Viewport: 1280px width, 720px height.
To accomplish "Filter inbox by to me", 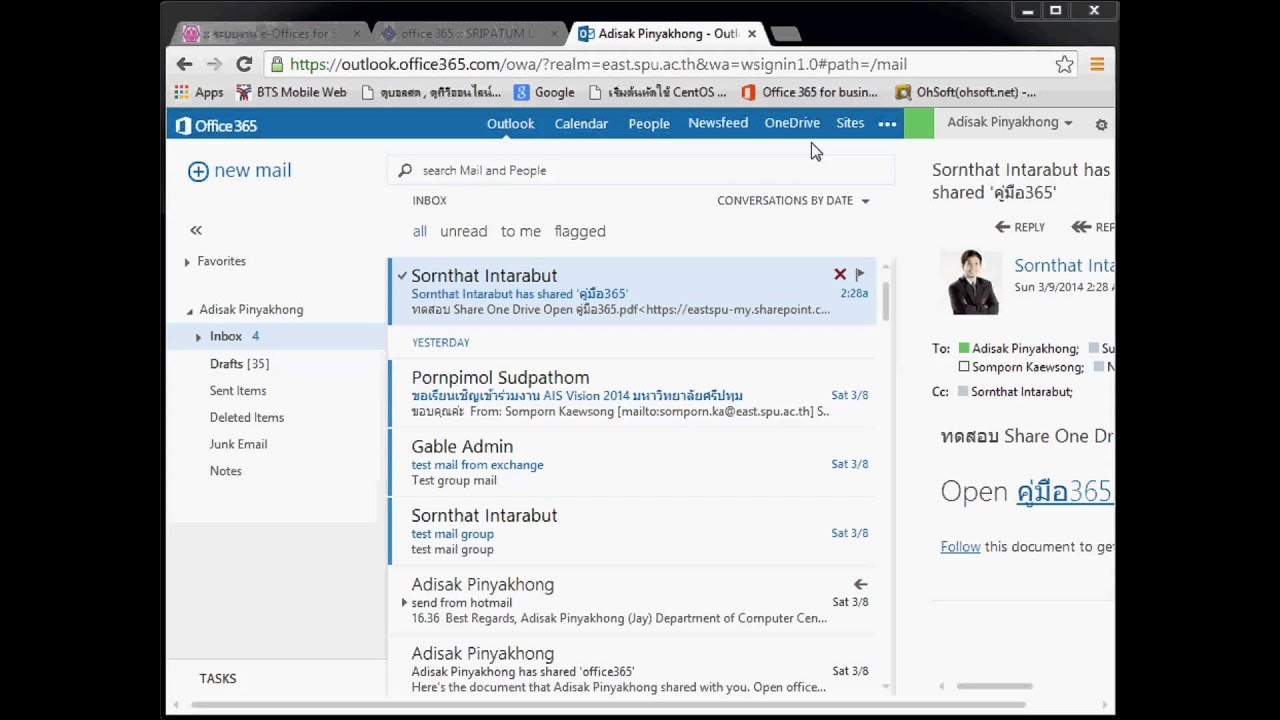I will [521, 231].
